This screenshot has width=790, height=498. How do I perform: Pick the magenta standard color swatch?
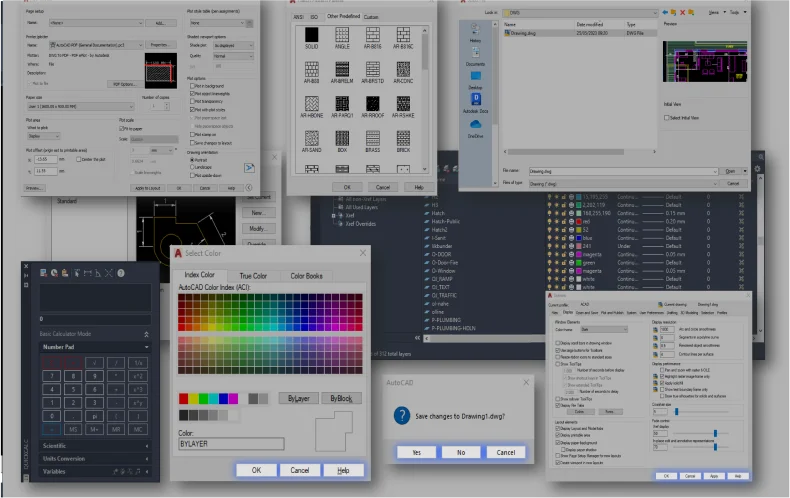tap(233, 399)
